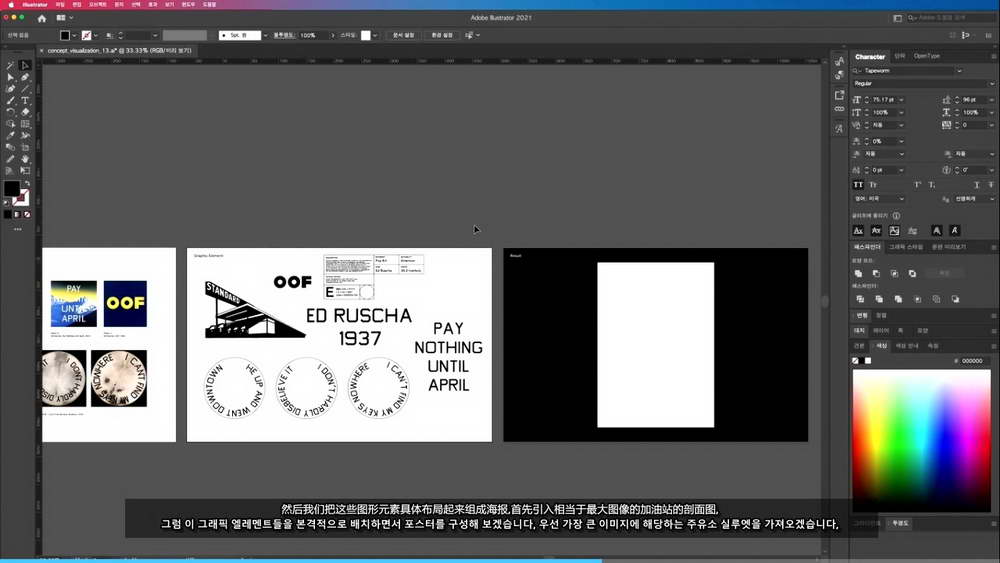
Task: Open the Edit Toolbar three-dots button
Action: (18, 229)
